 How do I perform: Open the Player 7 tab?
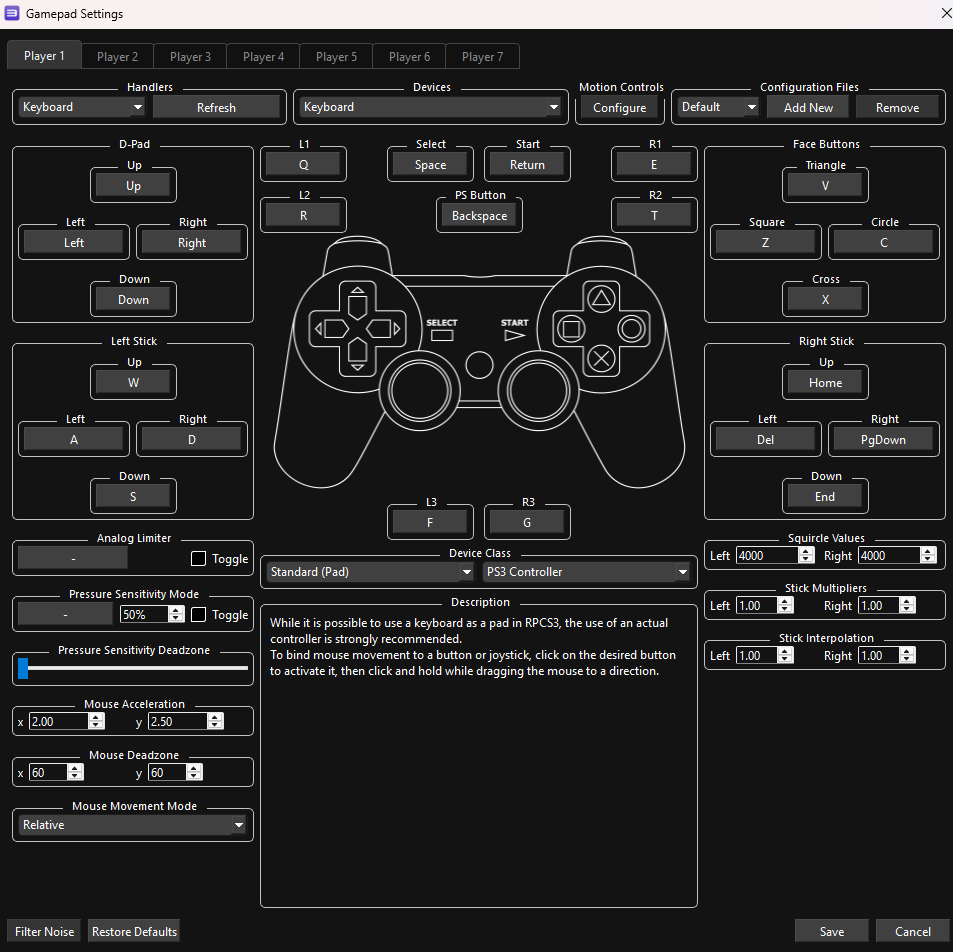click(482, 57)
